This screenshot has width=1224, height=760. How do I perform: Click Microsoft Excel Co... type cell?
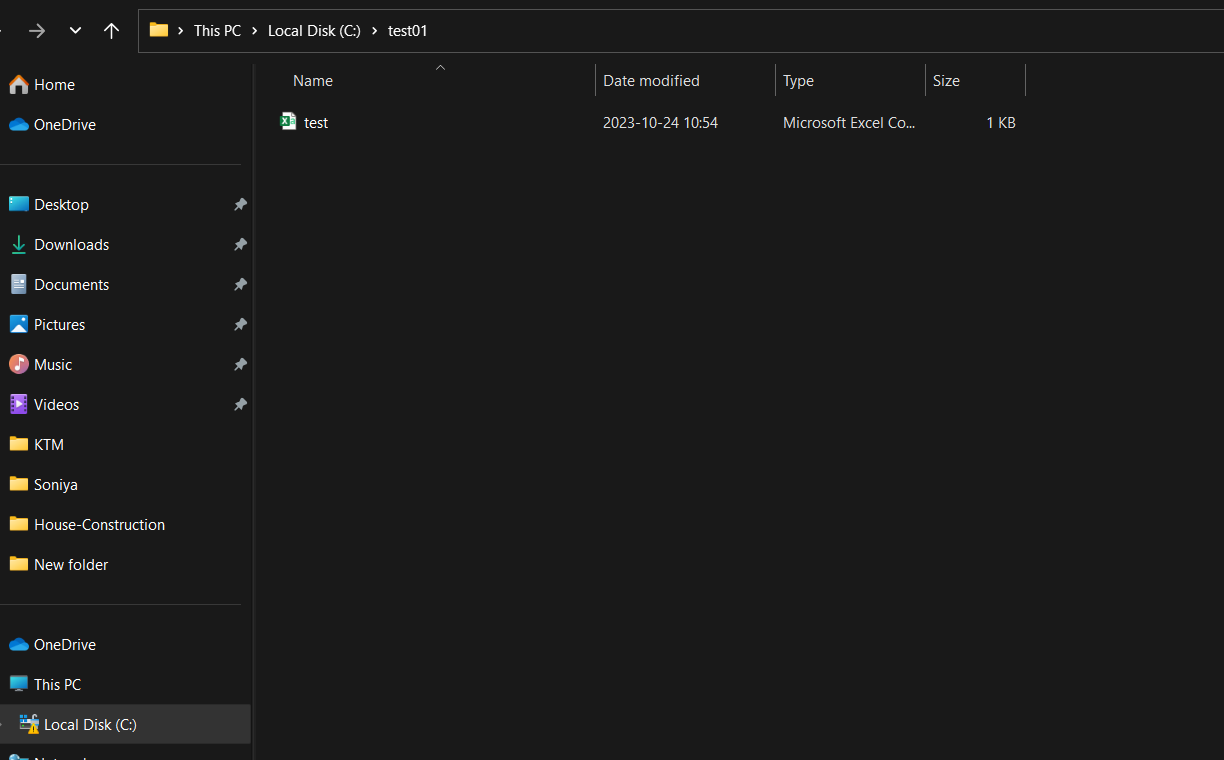tap(849, 123)
